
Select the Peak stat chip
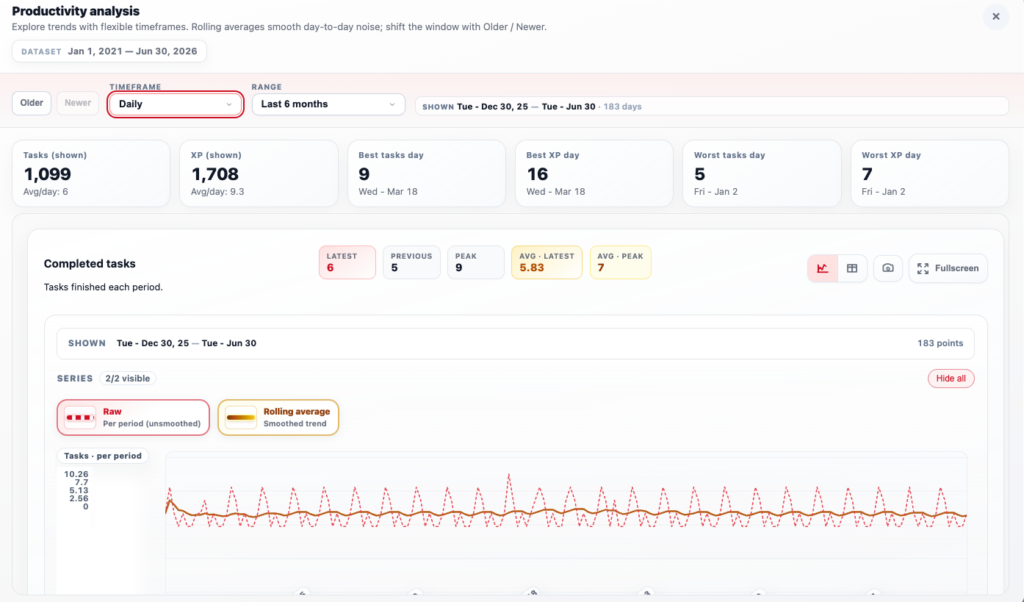click(474, 262)
